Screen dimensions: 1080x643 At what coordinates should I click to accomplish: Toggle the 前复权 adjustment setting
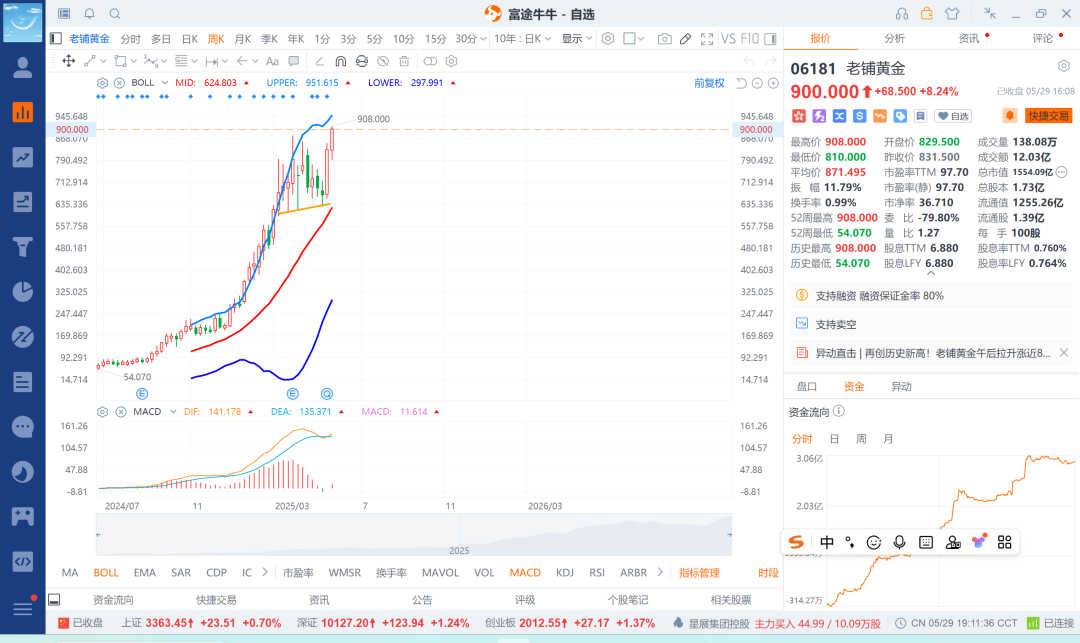click(709, 83)
